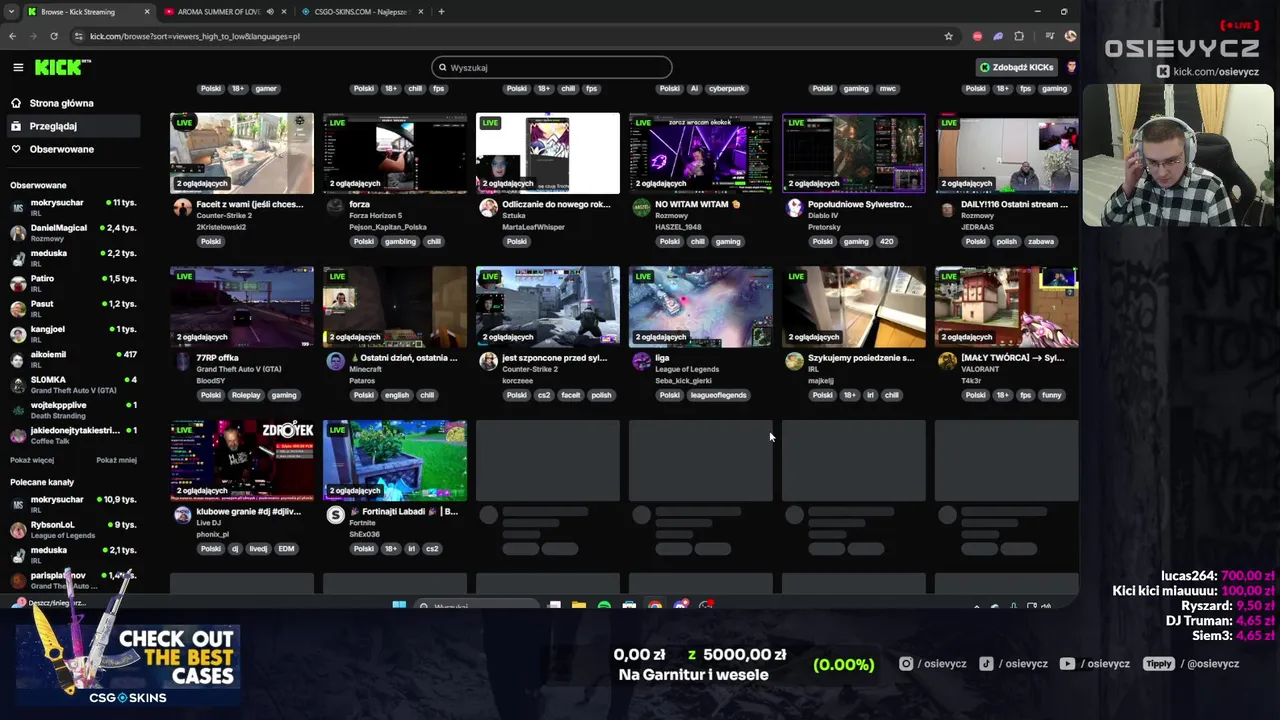The image size is (1280, 720).
Task: Open the Kick hamburger sidebar menu
Action: click(x=18, y=67)
